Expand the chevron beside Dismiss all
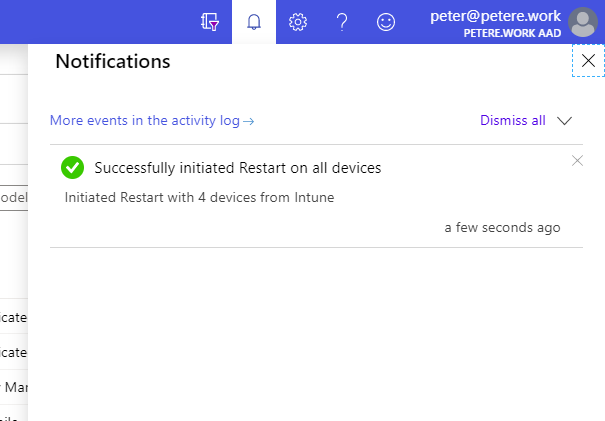The image size is (605, 421). pos(564,121)
